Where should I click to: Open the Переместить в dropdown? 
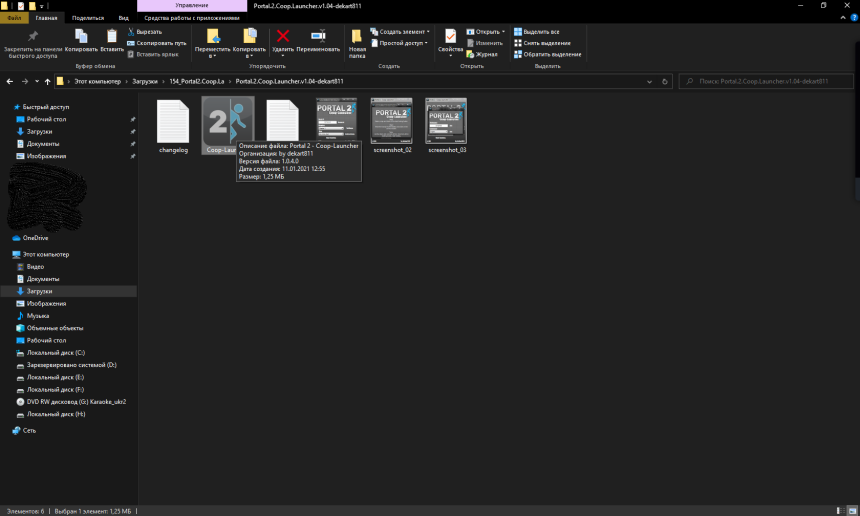[212, 44]
